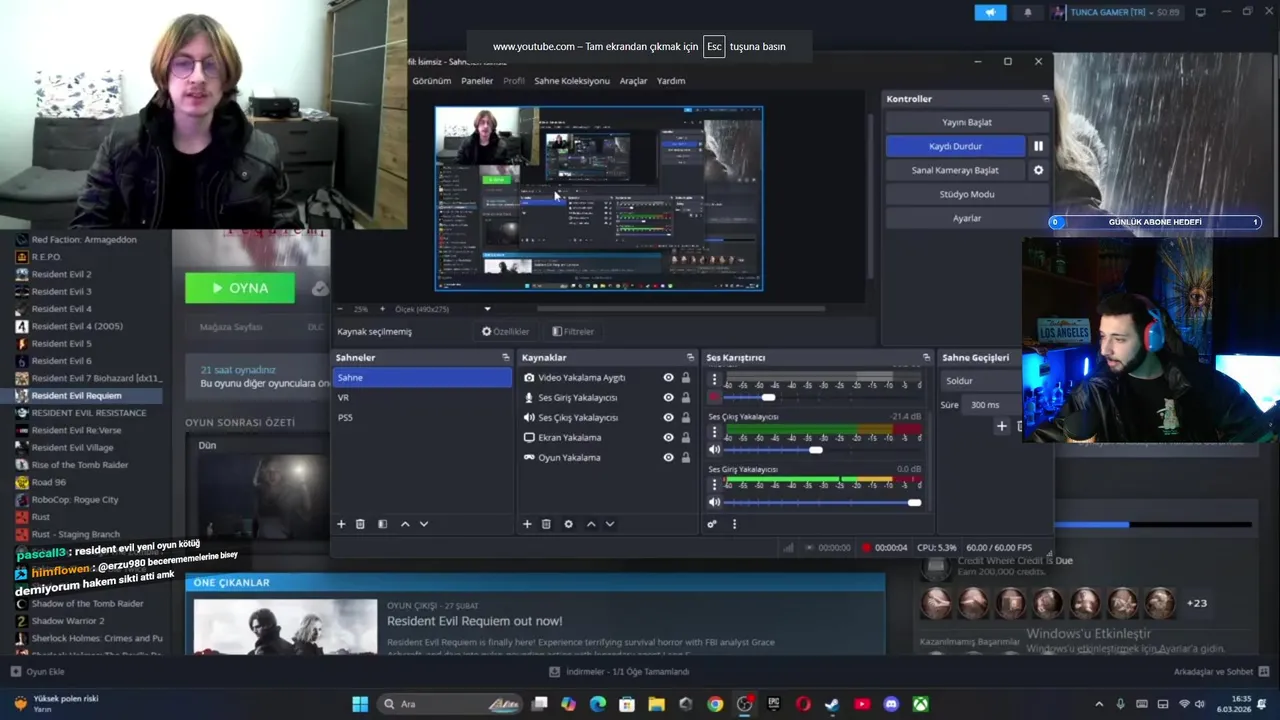Open the audio mixer three-dot menu at bottom
This screenshot has height=720, width=1280.
(x=734, y=524)
